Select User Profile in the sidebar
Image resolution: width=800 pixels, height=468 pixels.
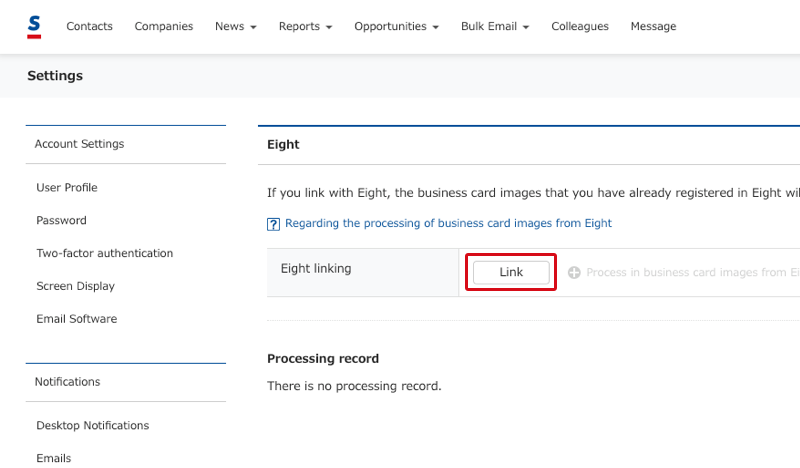click(x=67, y=187)
